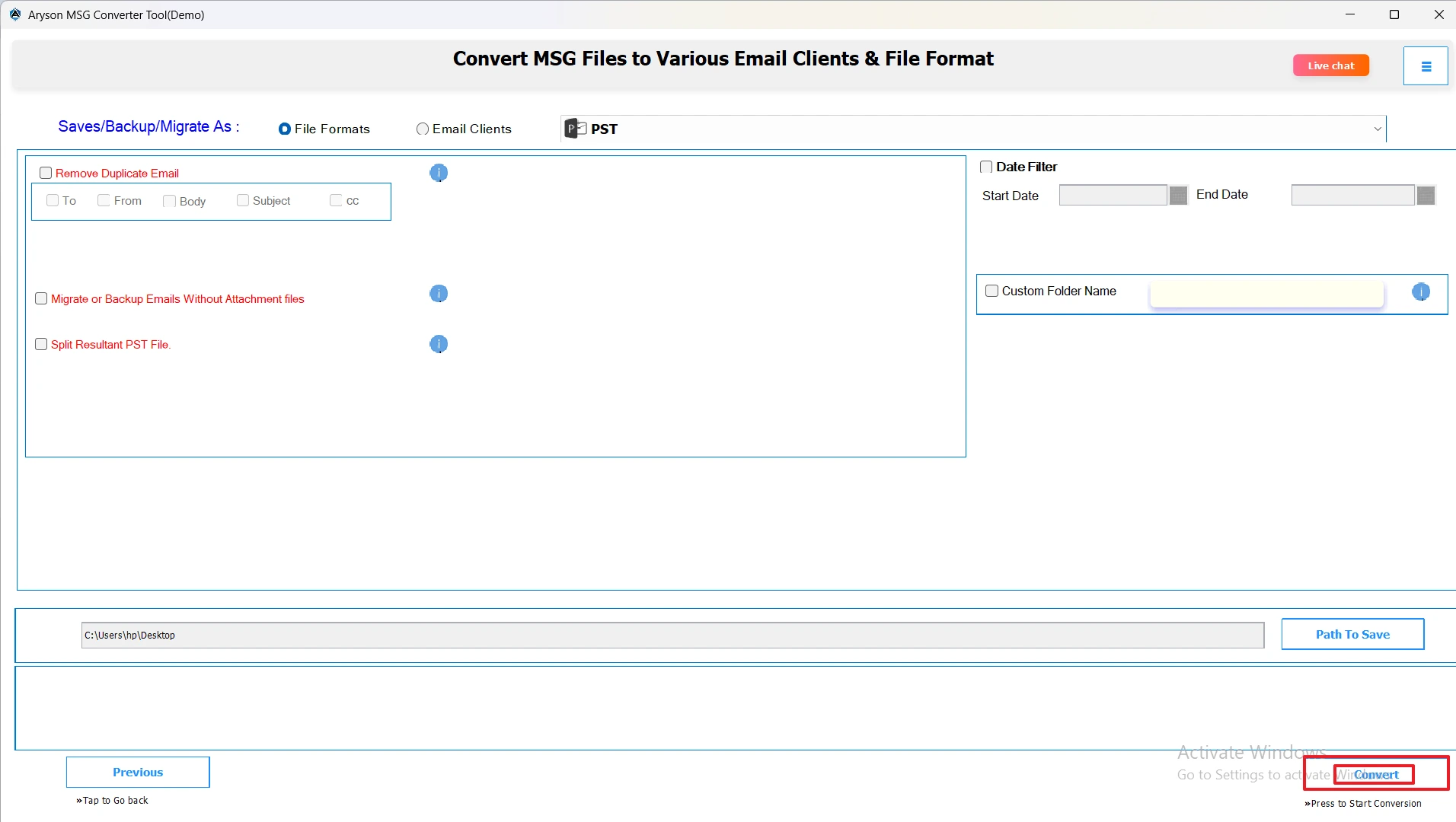The height and width of the screenshot is (822, 1456).
Task: Tick the To duplicate criteria checkbox
Action: click(x=53, y=200)
